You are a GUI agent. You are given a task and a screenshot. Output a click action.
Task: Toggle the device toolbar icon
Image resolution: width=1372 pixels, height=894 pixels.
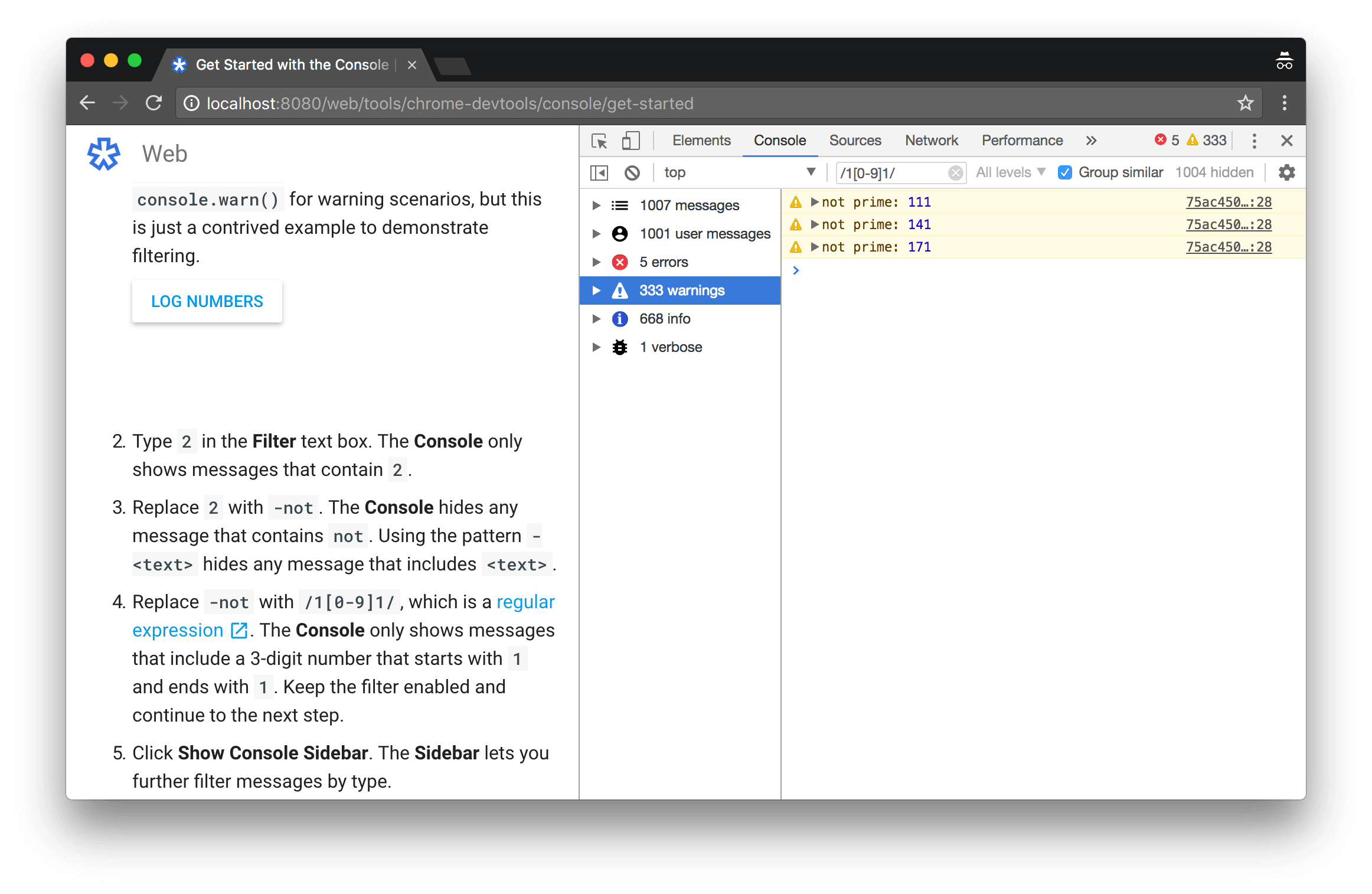pyautogui.click(x=631, y=141)
